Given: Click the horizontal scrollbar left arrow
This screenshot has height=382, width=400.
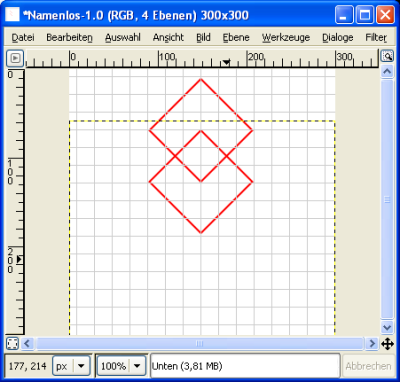Looking at the screenshot, I should [27, 343].
